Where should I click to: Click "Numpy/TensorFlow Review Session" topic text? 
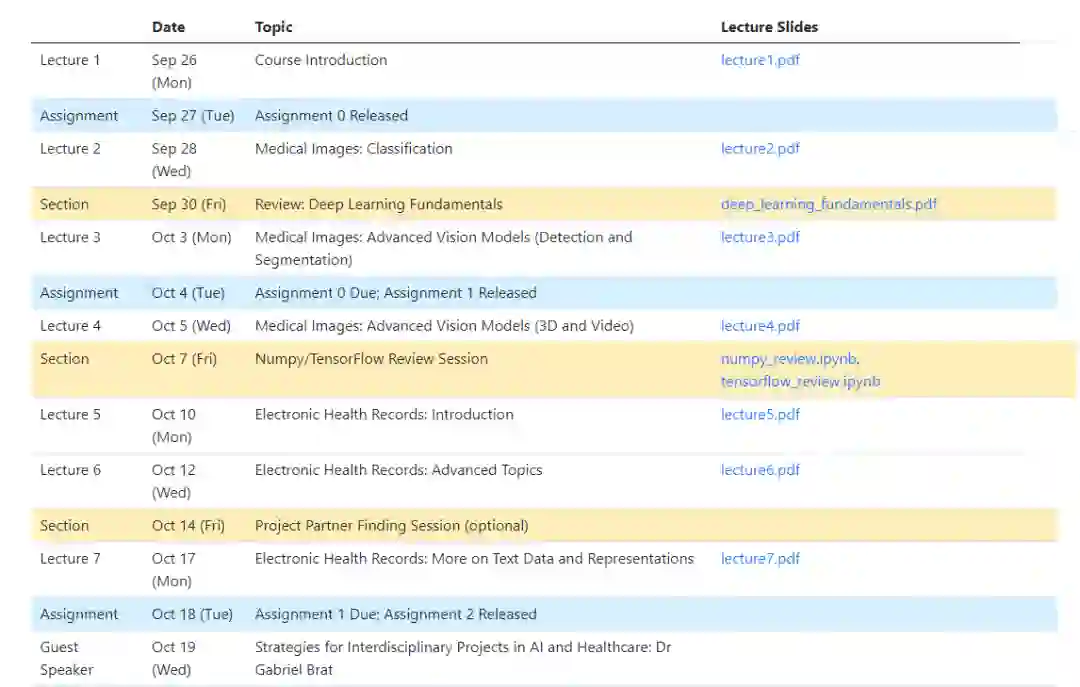371,359
